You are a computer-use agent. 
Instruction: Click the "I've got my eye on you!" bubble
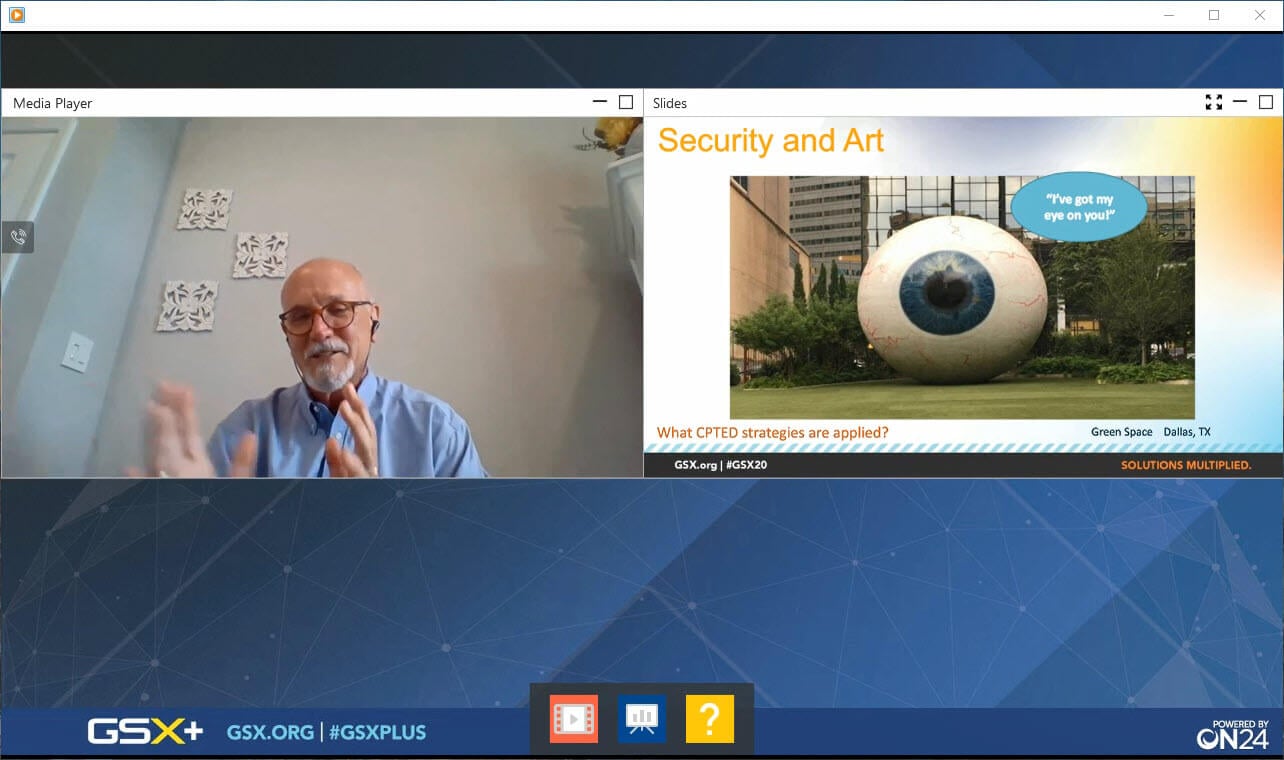1079,207
